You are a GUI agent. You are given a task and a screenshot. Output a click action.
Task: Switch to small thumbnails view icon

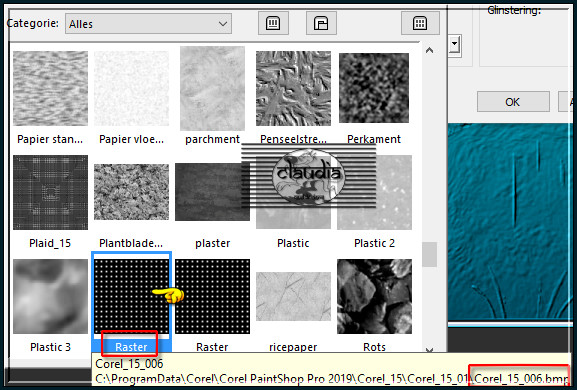(x=273, y=23)
